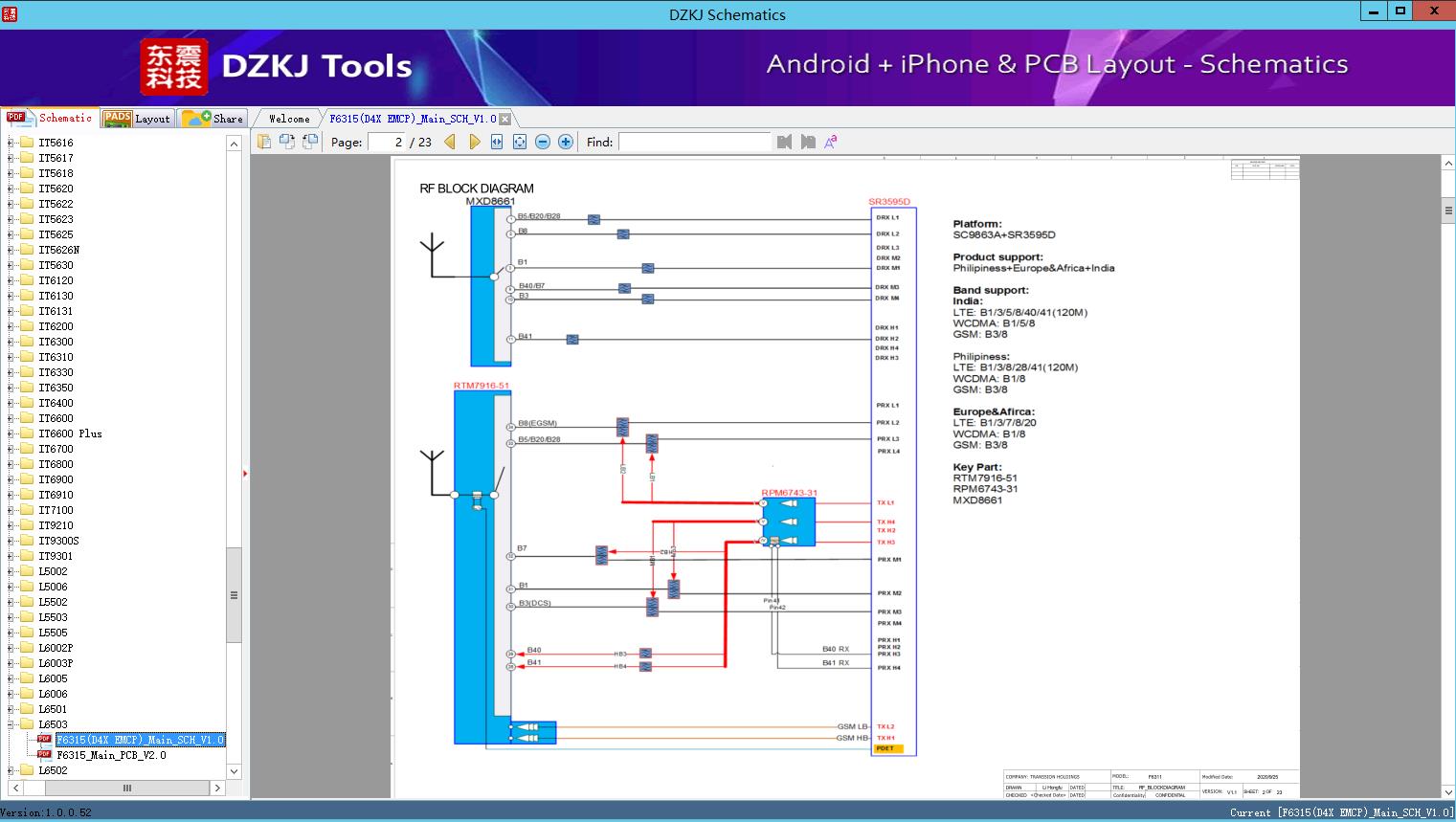Select F6315(D4X EMCP)_Main_SCH_V1.0 in the tree
This screenshot has height=822, width=1456.
click(140, 740)
